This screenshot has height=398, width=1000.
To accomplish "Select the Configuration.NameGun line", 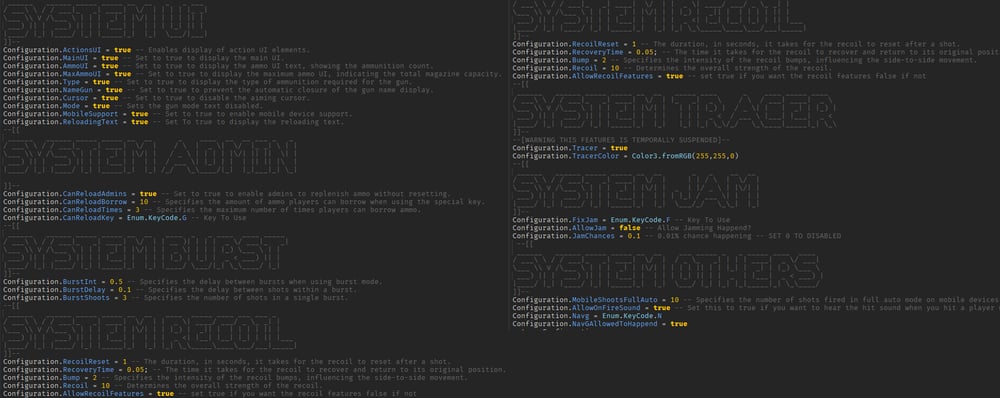I will (x=218, y=91).
